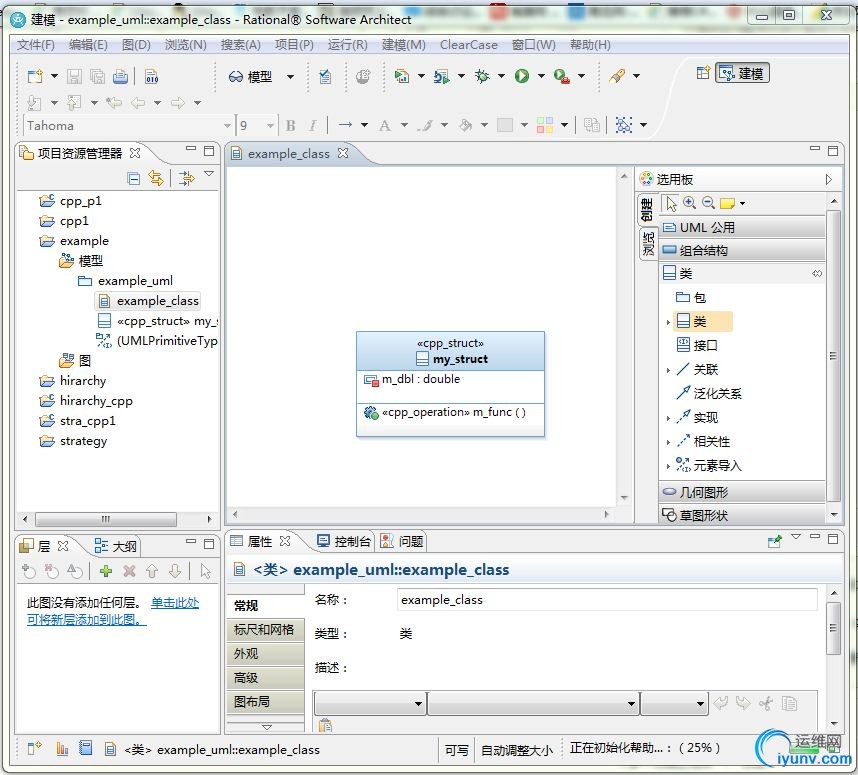Open the line arrow style dropdown
The height and width of the screenshot is (775, 858).
364,125
